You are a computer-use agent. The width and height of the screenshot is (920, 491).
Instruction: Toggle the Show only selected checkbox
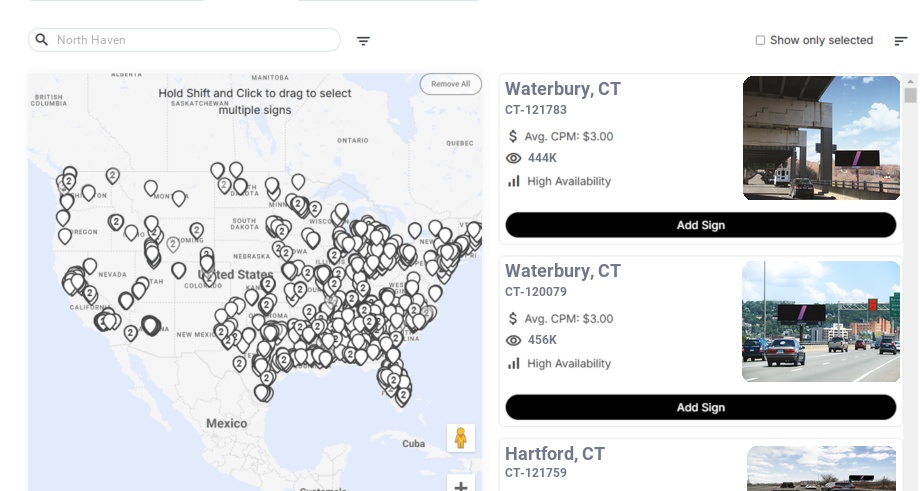click(760, 41)
